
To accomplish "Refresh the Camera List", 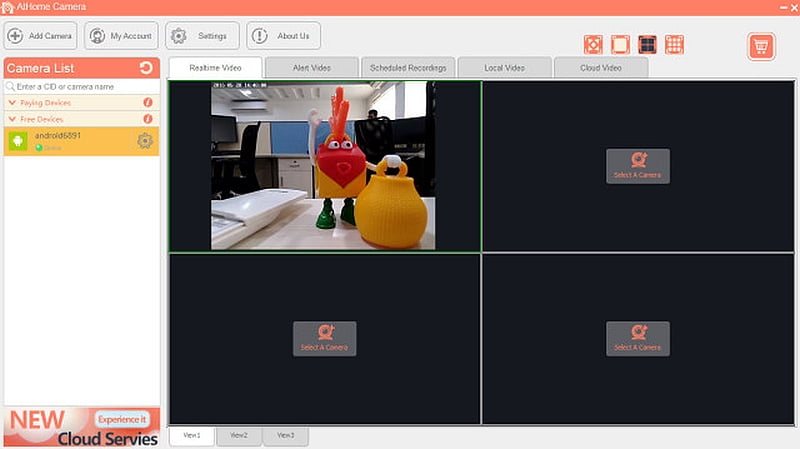I will pyautogui.click(x=146, y=68).
